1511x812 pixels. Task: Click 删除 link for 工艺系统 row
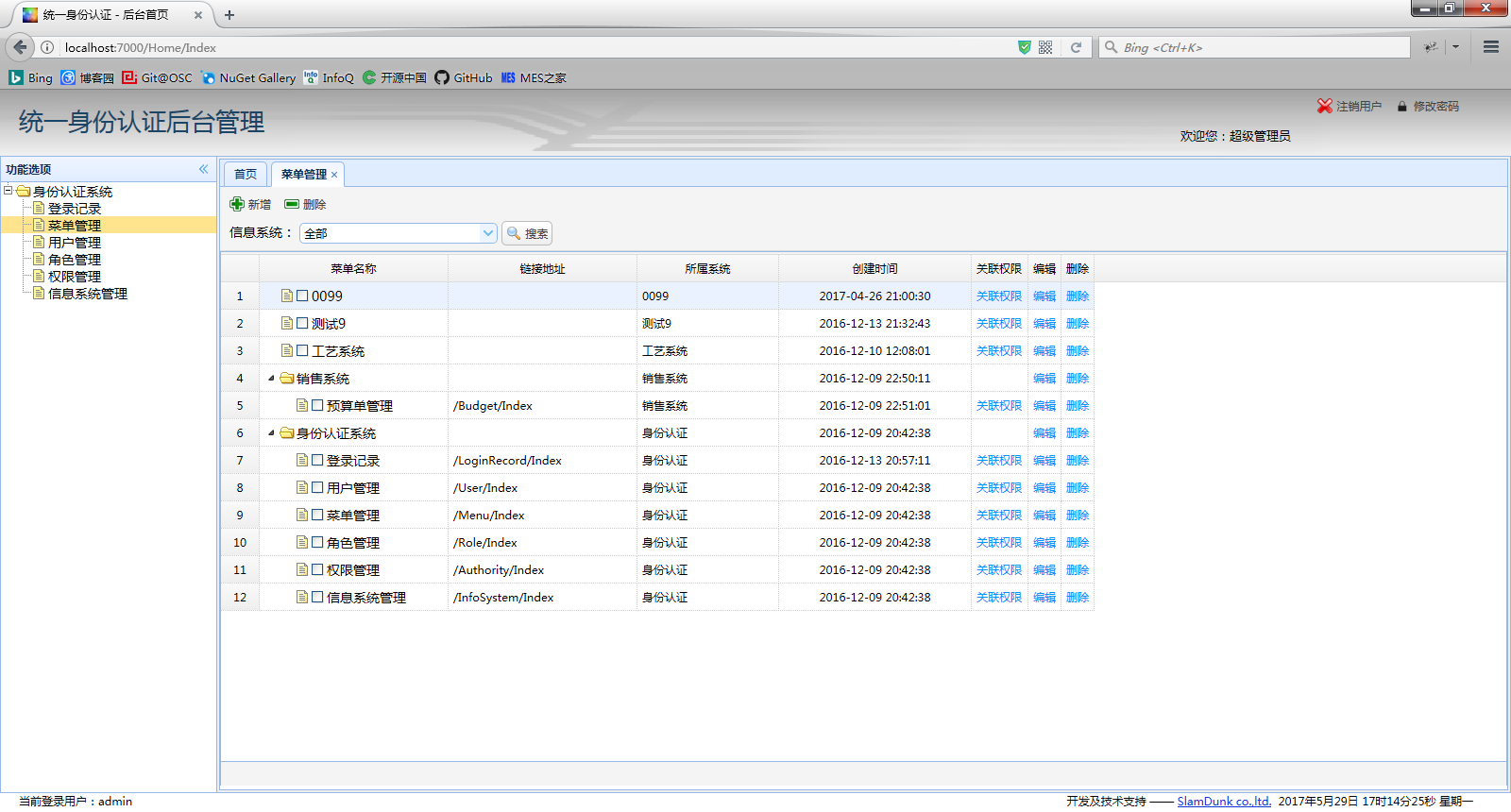click(1077, 350)
